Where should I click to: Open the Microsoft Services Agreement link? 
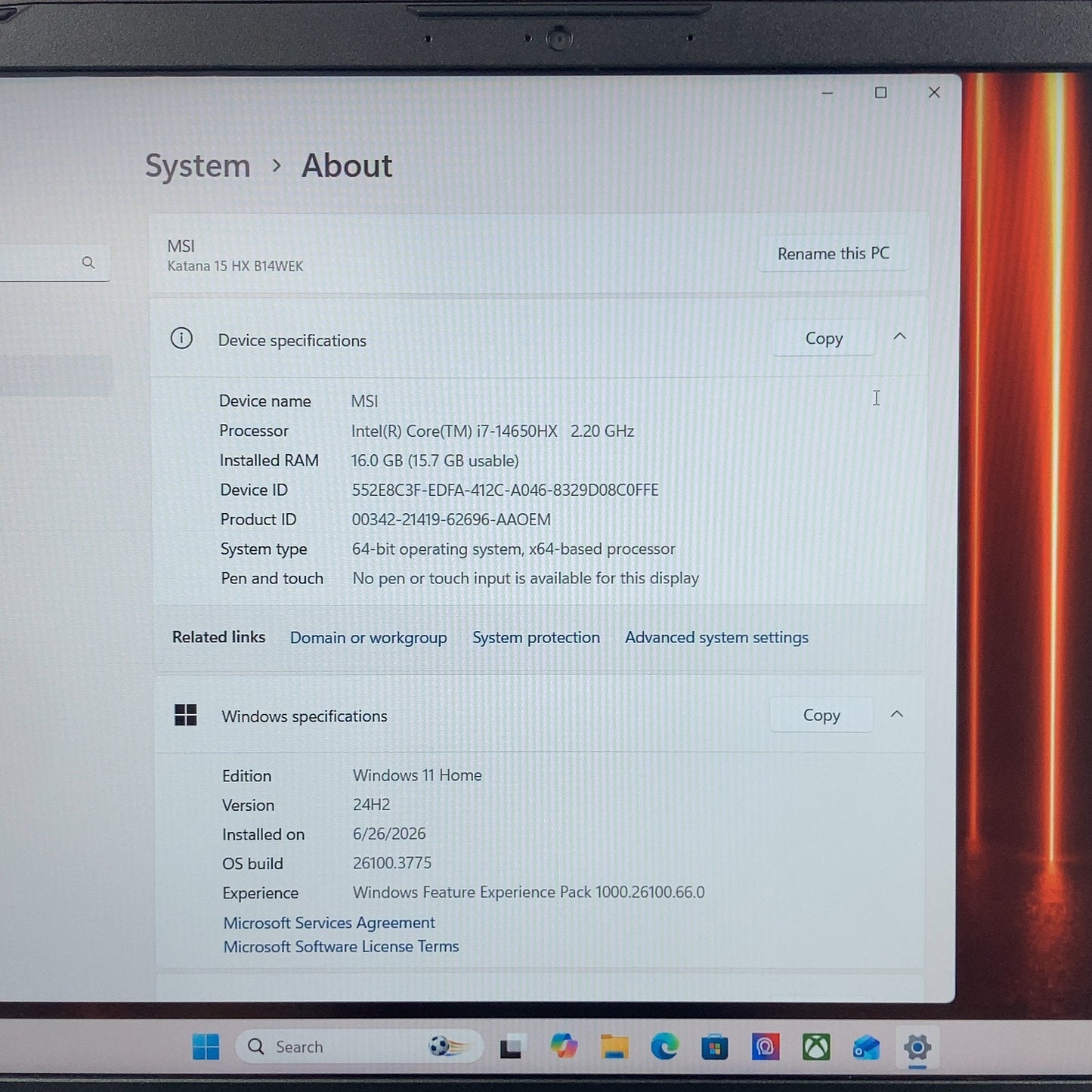point(329,923)
